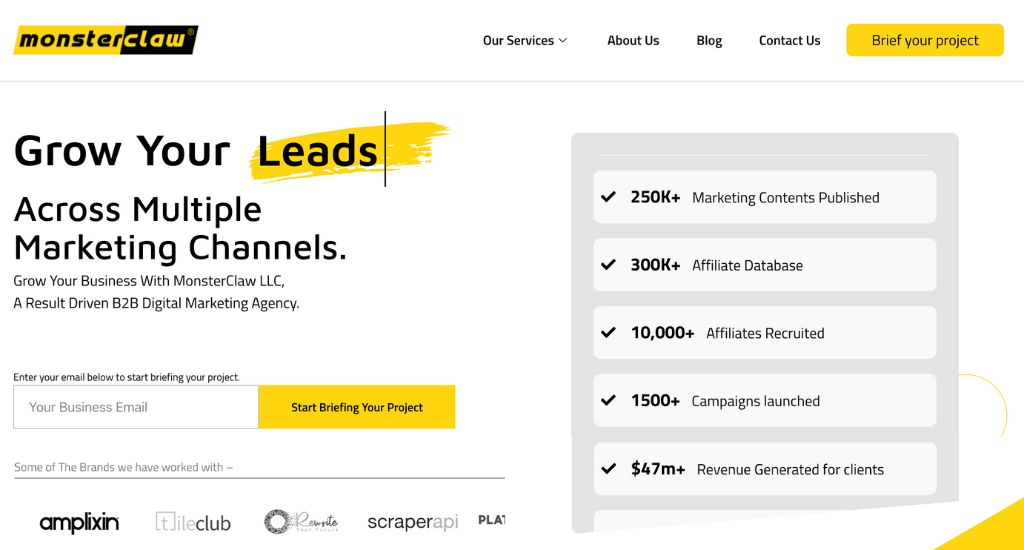This screenshot has width=1024, height=550.
Task: Click the Rewrite brand logo
Action: pyautogui.click(x=301, y=521)
